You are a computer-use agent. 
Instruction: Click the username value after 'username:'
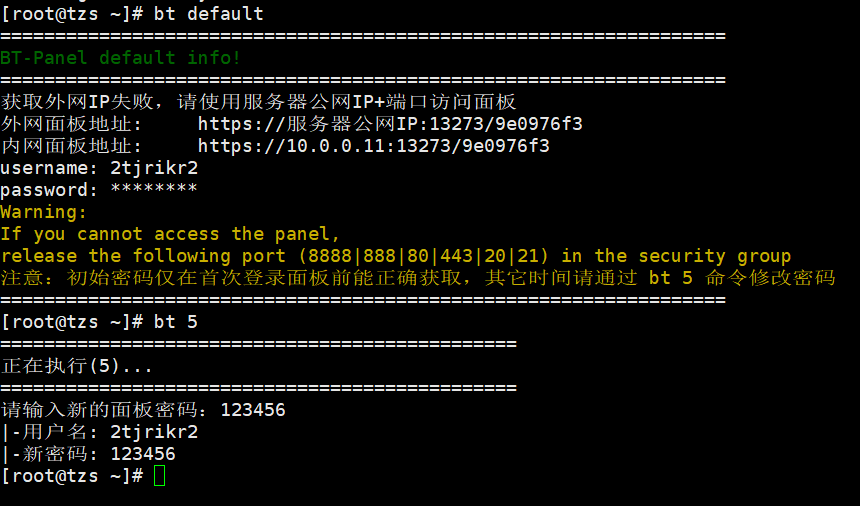coord(154,168)
